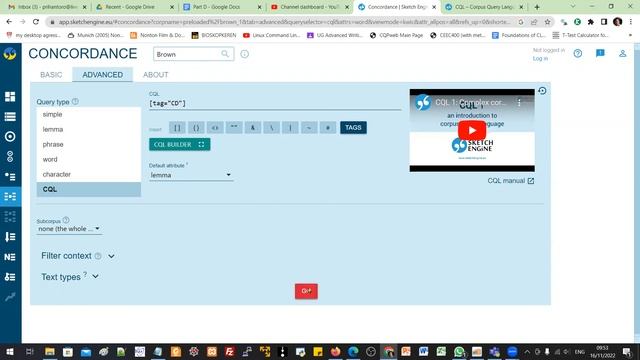This screenshot has width=640, height=360.
Task: Choose character query type
Action: 89,174
